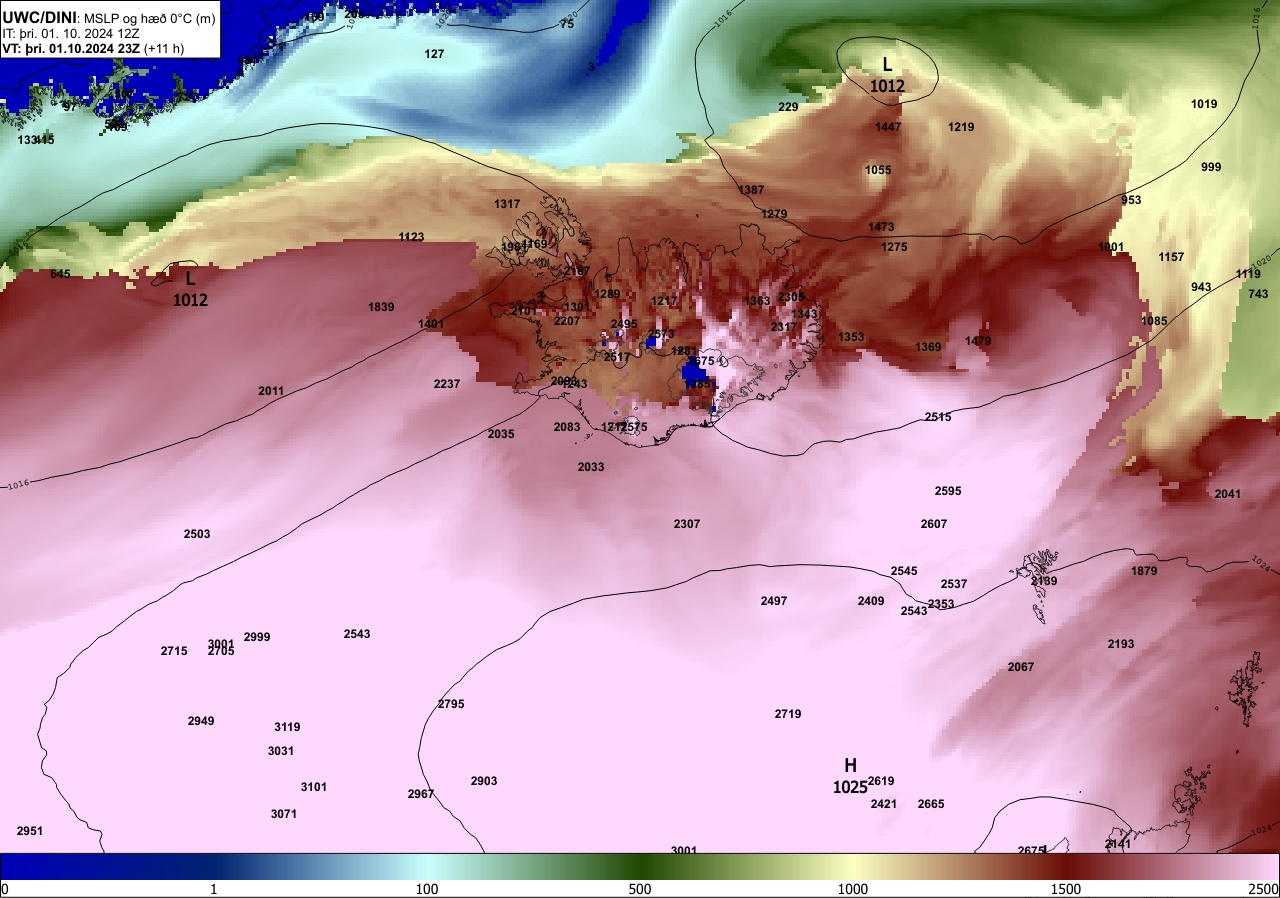Click the freezing level value '1387'

[751, 190]
